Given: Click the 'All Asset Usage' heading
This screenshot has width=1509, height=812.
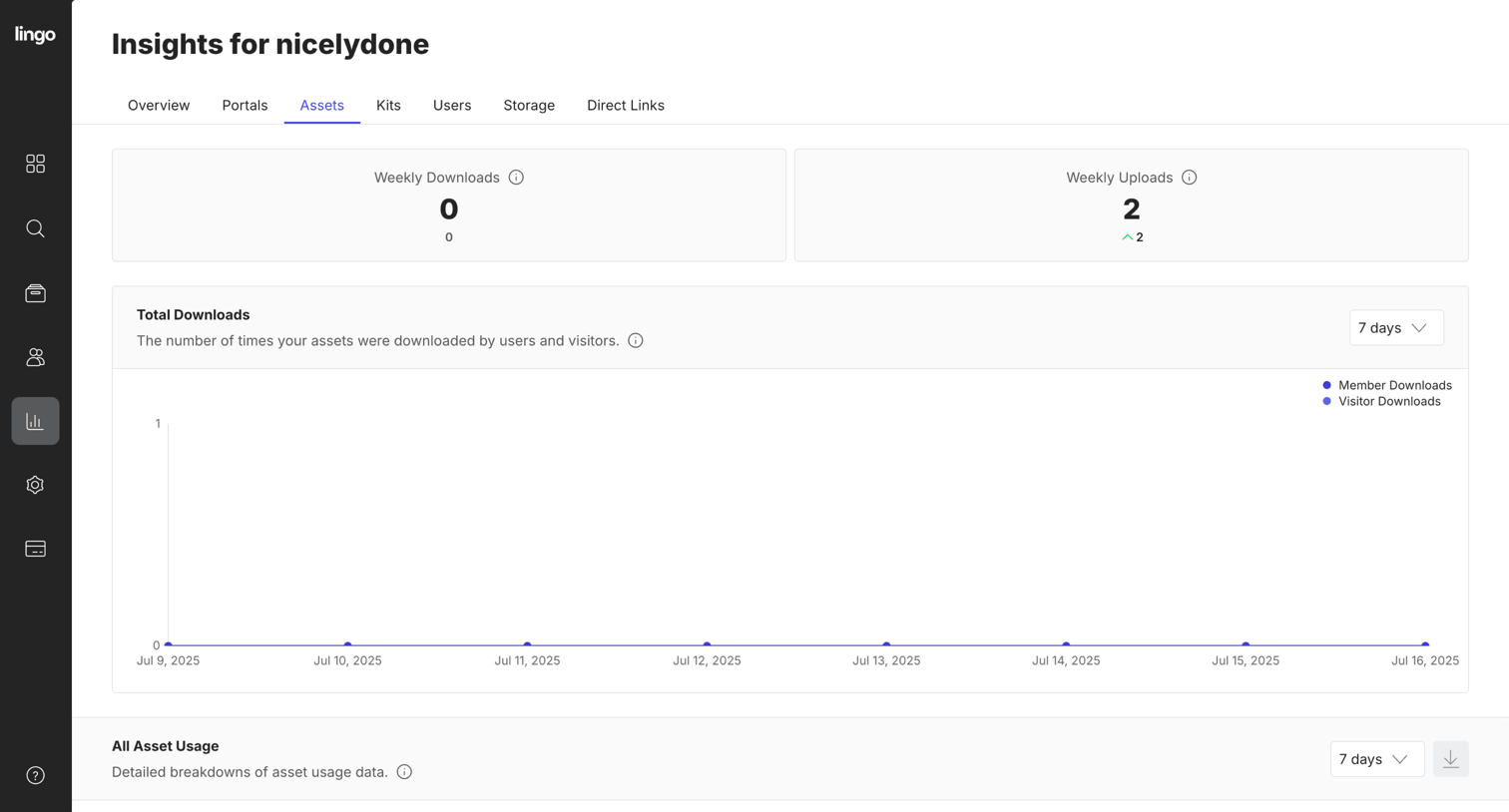Looking at the screenshot, I should pos(166,746).
